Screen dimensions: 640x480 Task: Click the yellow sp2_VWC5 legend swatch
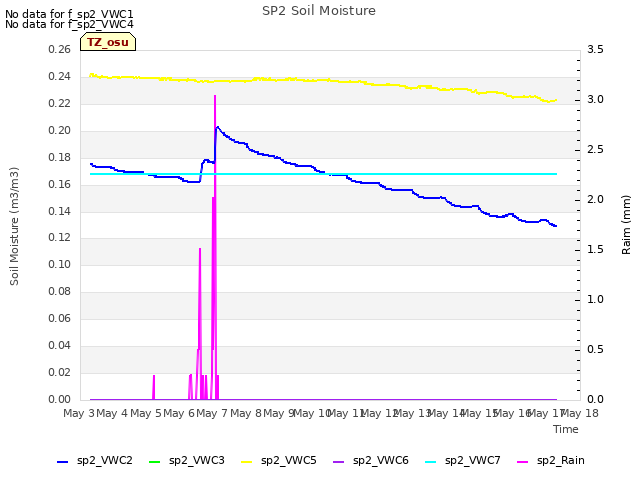pyautogui.click(x=247, y=462)
